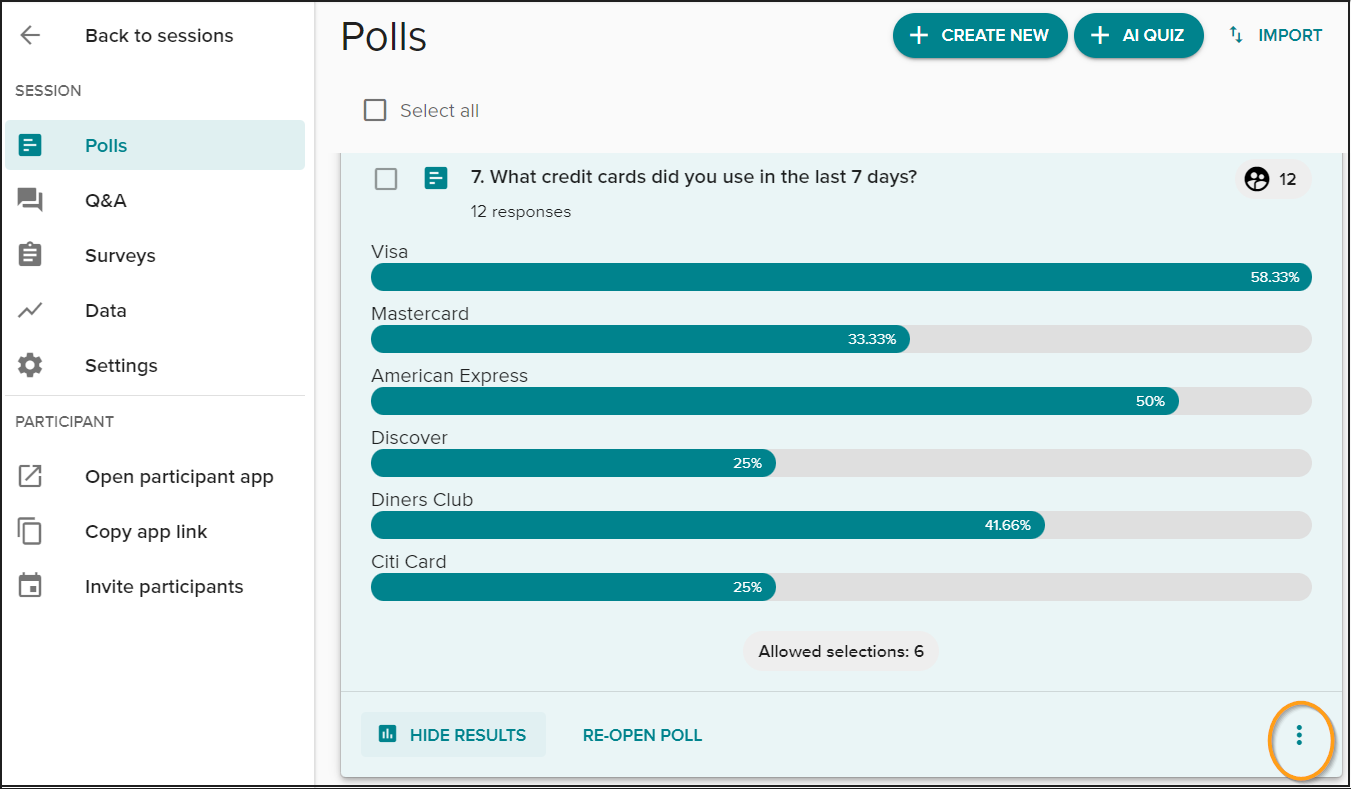Click the back arrow icon

pos(30,36)
